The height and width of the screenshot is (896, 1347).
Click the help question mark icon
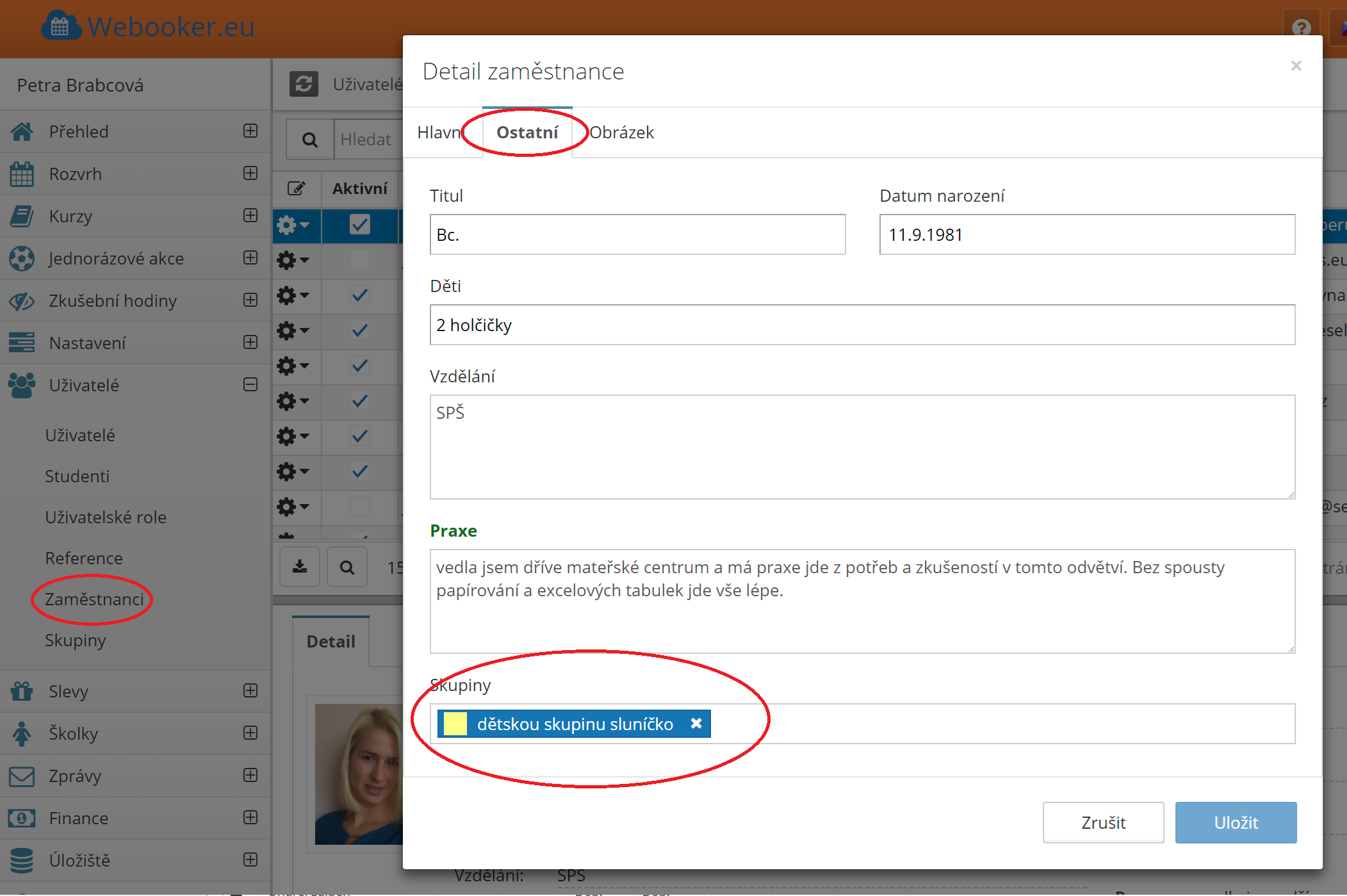coord(1300,28)
